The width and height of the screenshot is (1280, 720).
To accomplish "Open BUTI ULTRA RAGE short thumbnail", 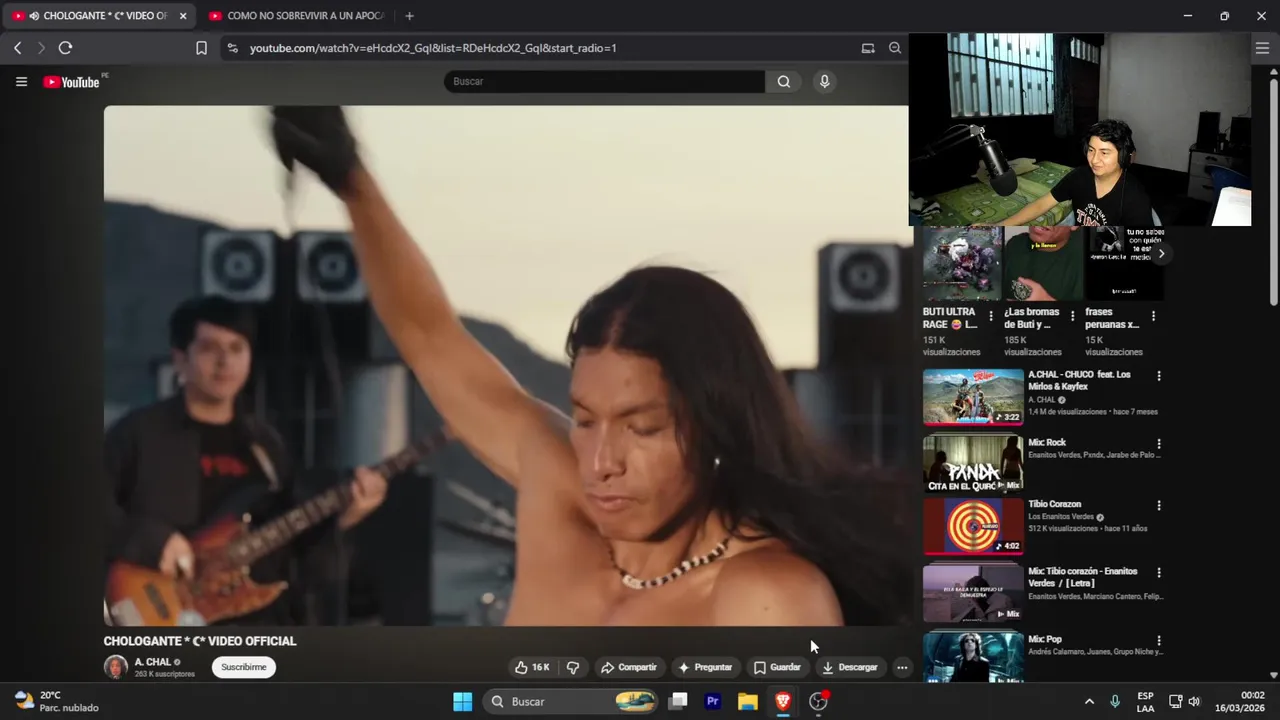I will [x=961, y=263].
